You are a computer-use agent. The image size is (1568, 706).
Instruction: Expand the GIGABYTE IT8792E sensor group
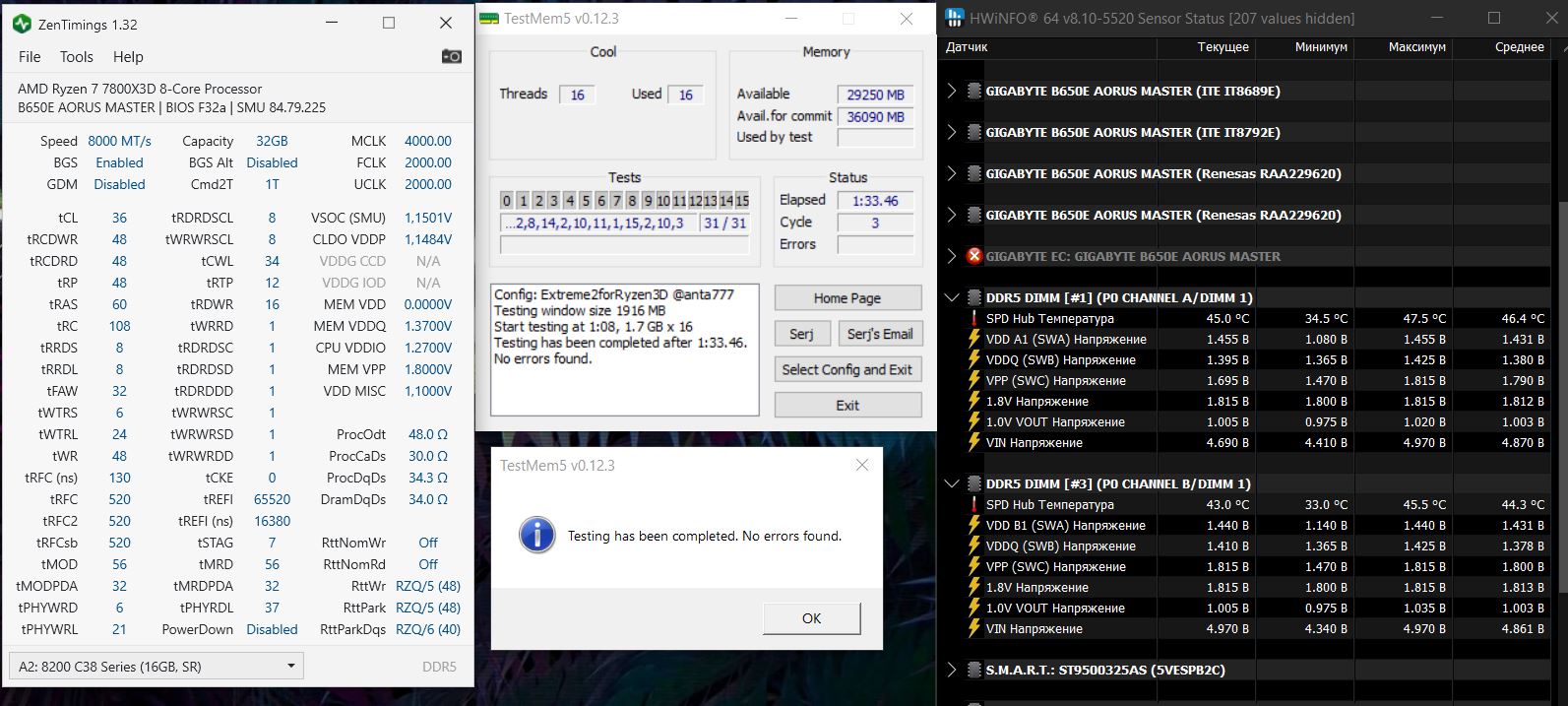[952, 132]
